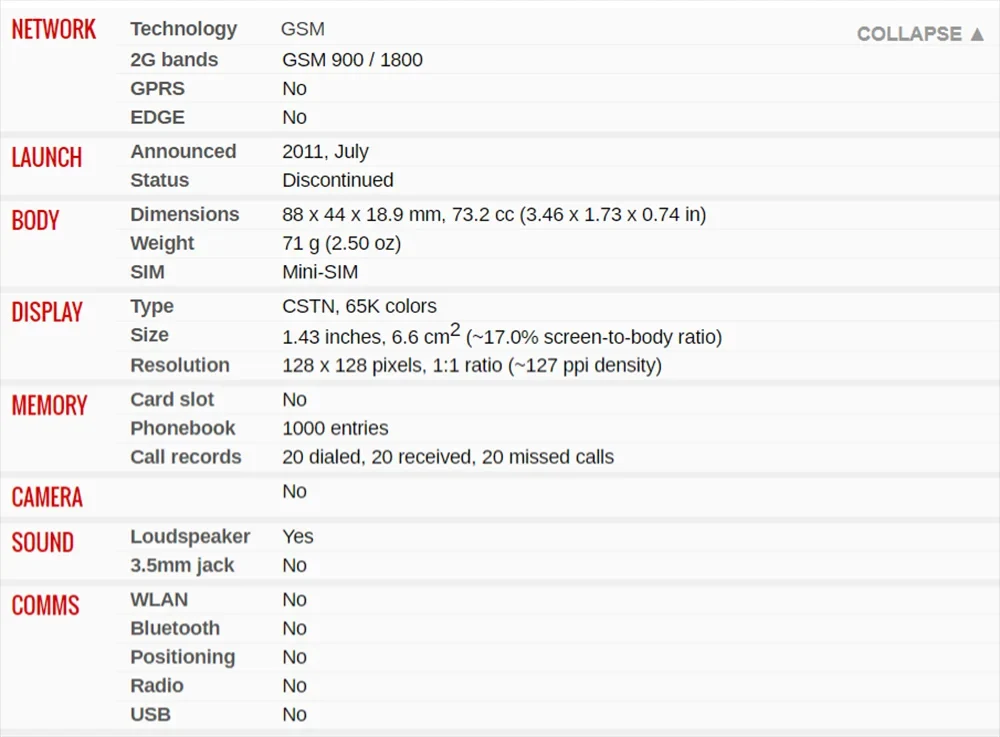
Task: Click the Call records label
Action: pos(186,458)
